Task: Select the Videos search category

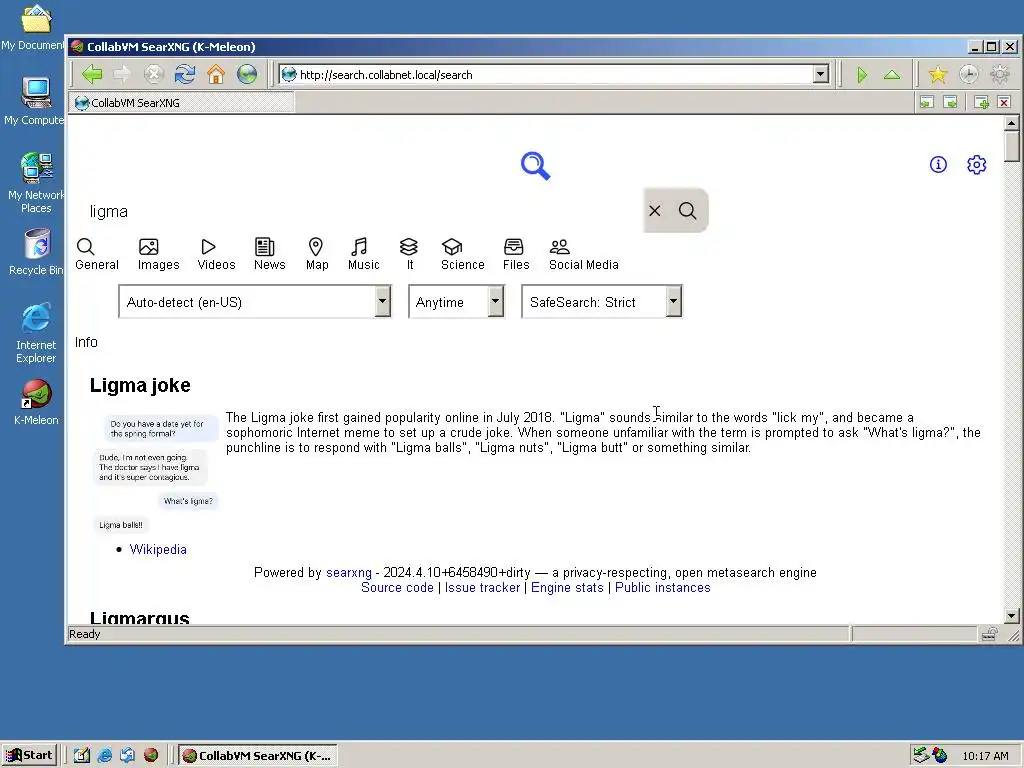Action: coord(216,254)
